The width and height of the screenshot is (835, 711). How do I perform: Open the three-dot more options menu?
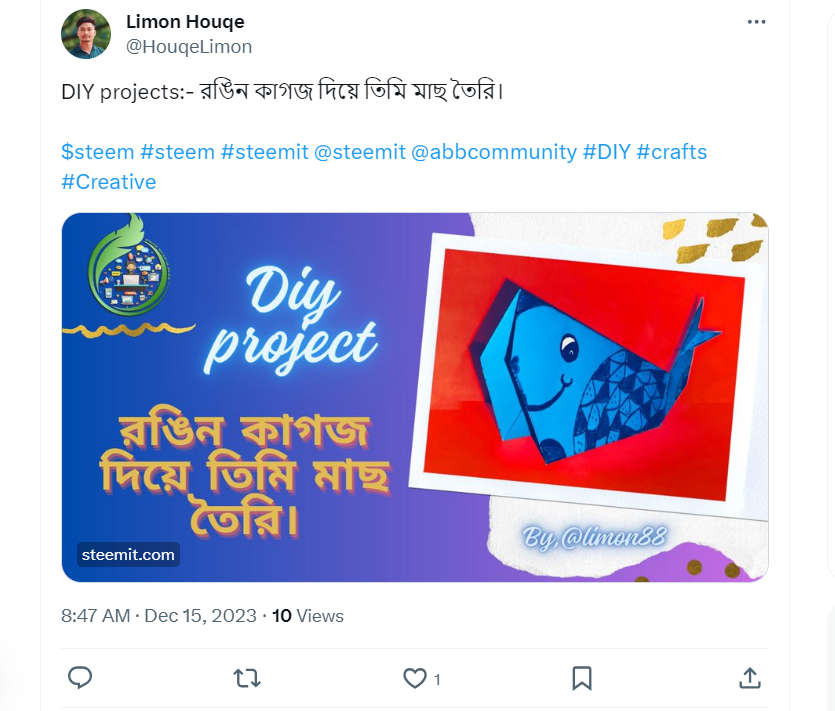(x=756, y=22)
